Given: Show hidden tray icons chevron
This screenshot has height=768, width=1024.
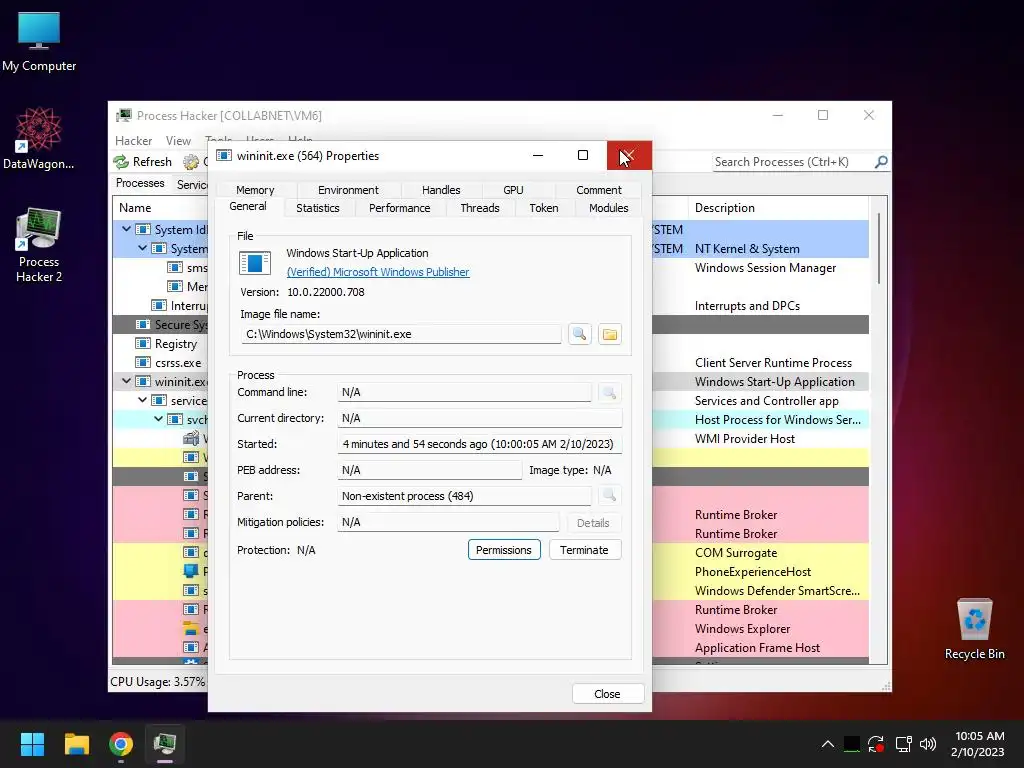Looking at the screenshot, I should point(827,744).
